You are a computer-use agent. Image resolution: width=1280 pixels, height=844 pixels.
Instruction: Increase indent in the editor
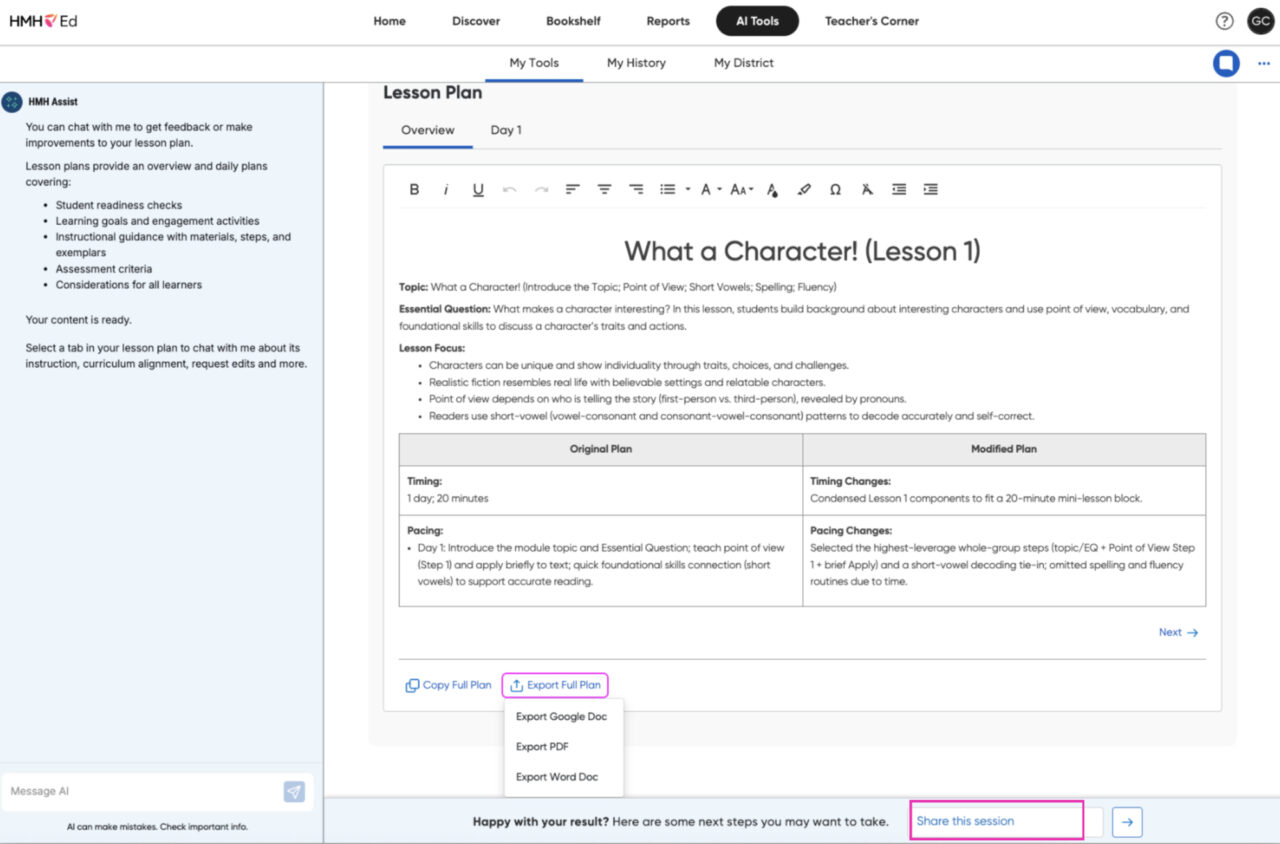coord(931,189)
